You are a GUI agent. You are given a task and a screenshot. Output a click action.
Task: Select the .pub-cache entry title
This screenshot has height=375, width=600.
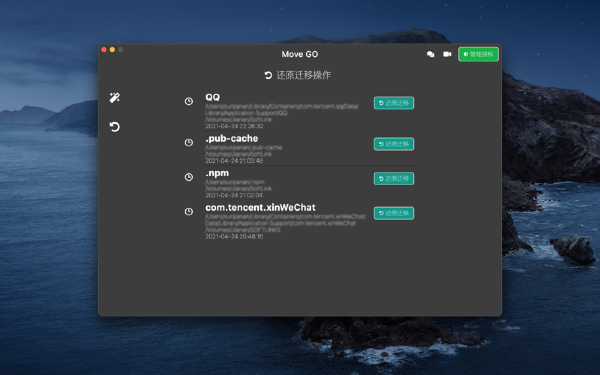[x=232, y=139]
